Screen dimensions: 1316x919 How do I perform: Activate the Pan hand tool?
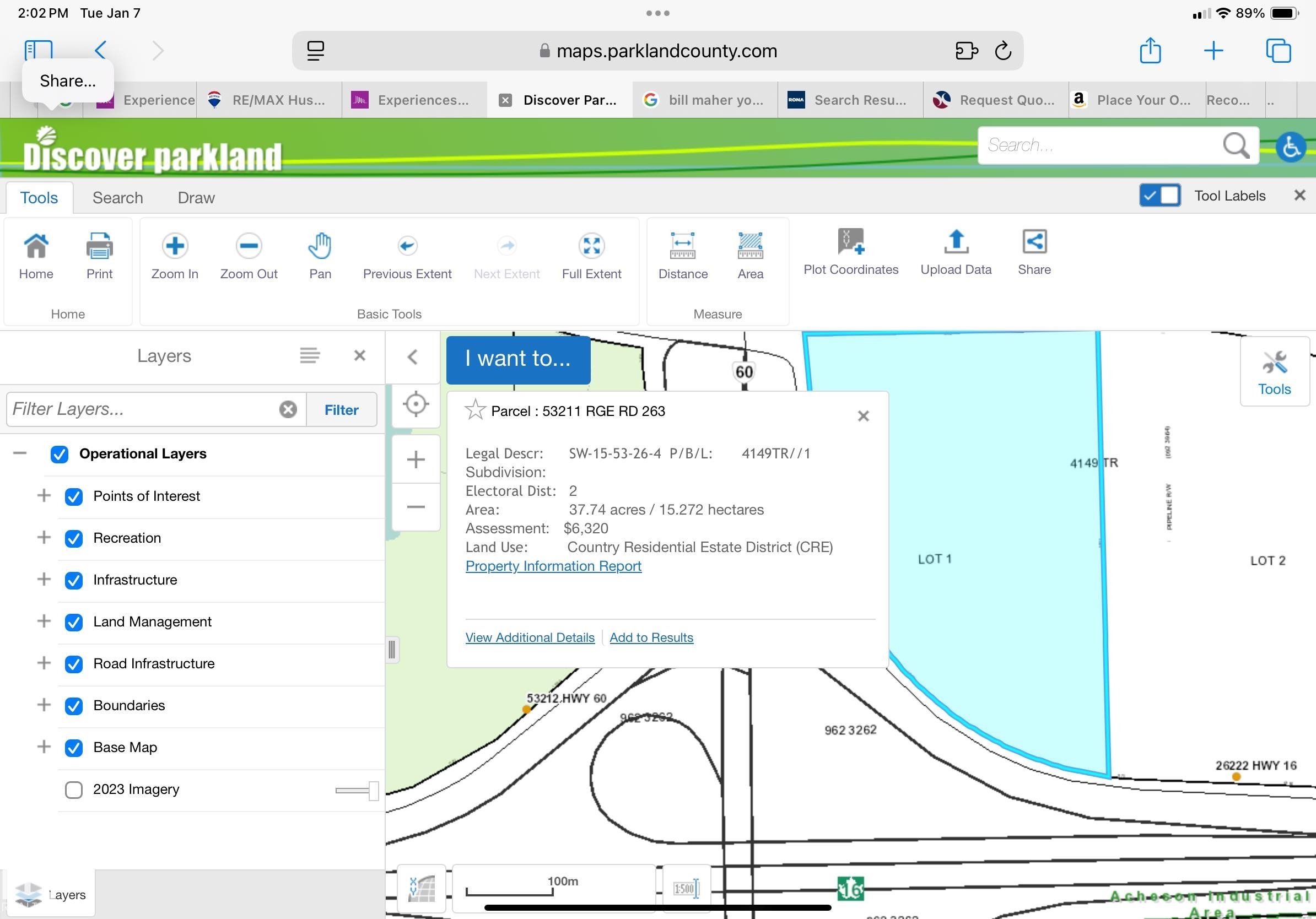coord(320,246)
